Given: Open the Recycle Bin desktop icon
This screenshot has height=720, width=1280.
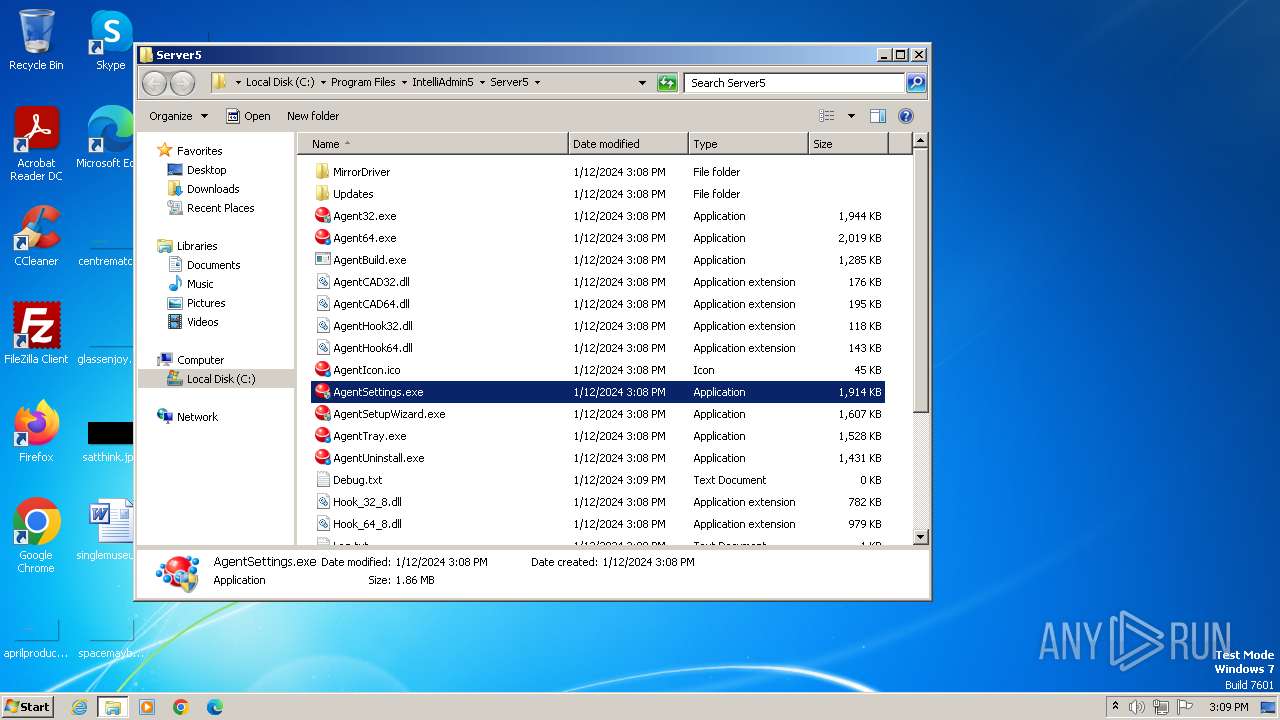Looking at the screenshot, I should click(x=36, y=40).
